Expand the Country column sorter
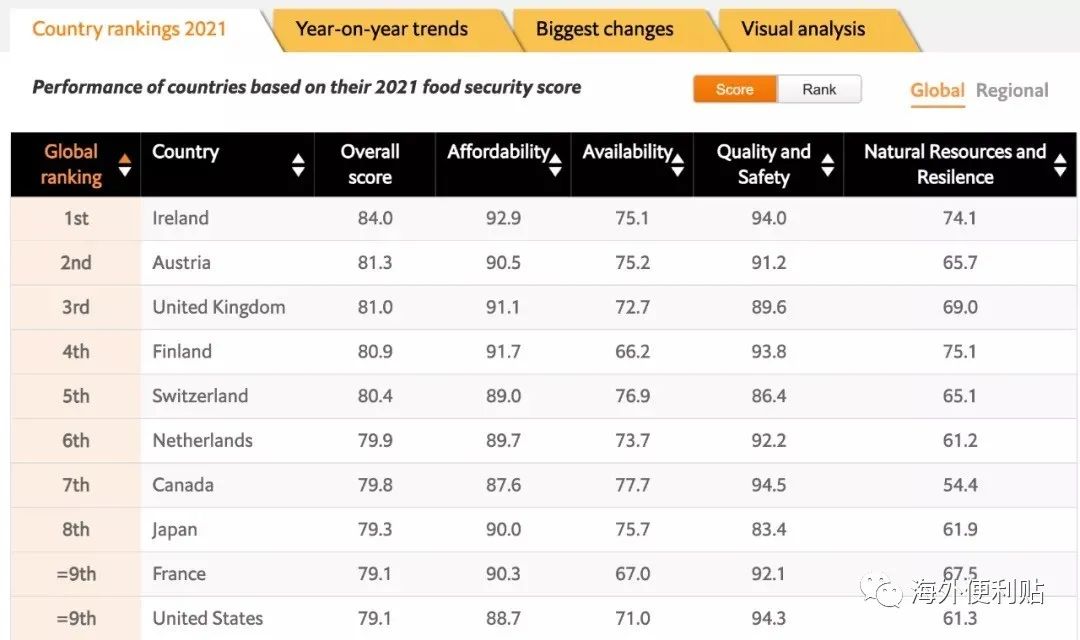 pos(298,164)
